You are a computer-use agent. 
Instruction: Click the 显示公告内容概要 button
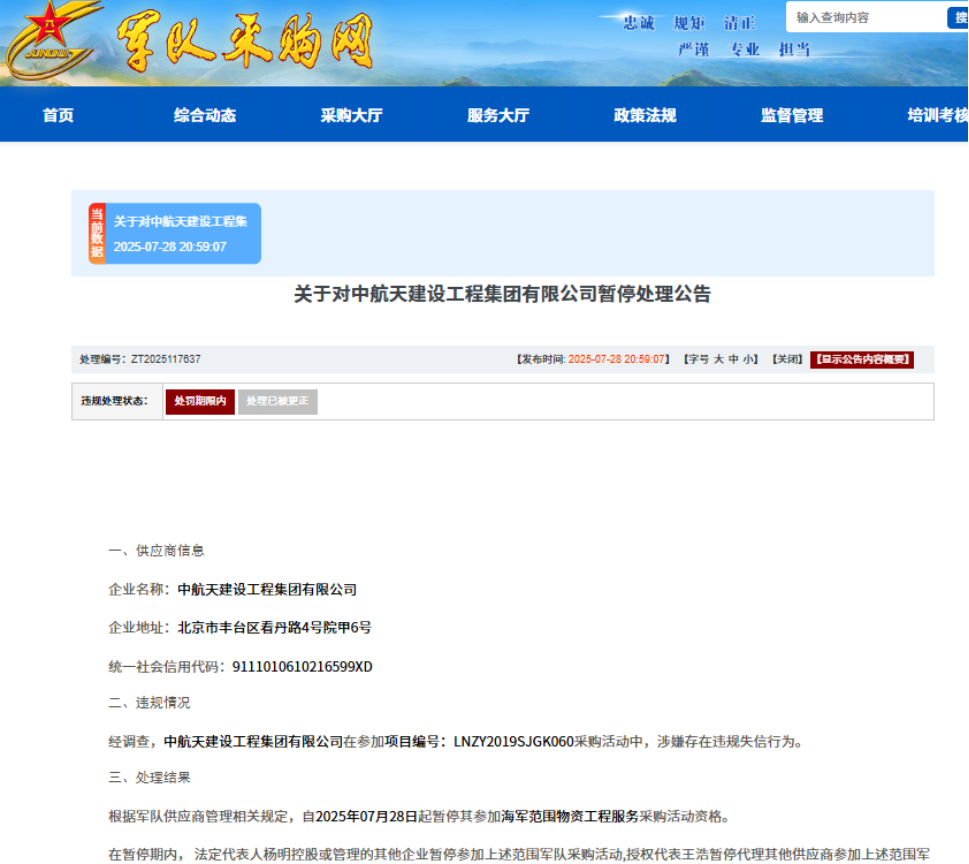click(x=862, y=360)
